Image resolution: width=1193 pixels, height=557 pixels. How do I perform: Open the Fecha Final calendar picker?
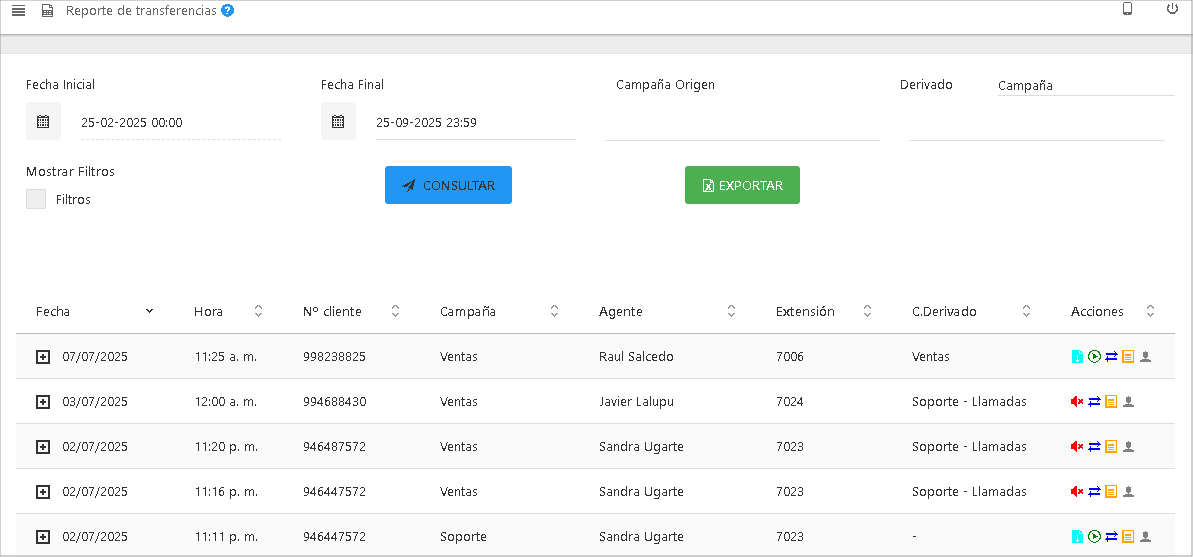(339, 122)
